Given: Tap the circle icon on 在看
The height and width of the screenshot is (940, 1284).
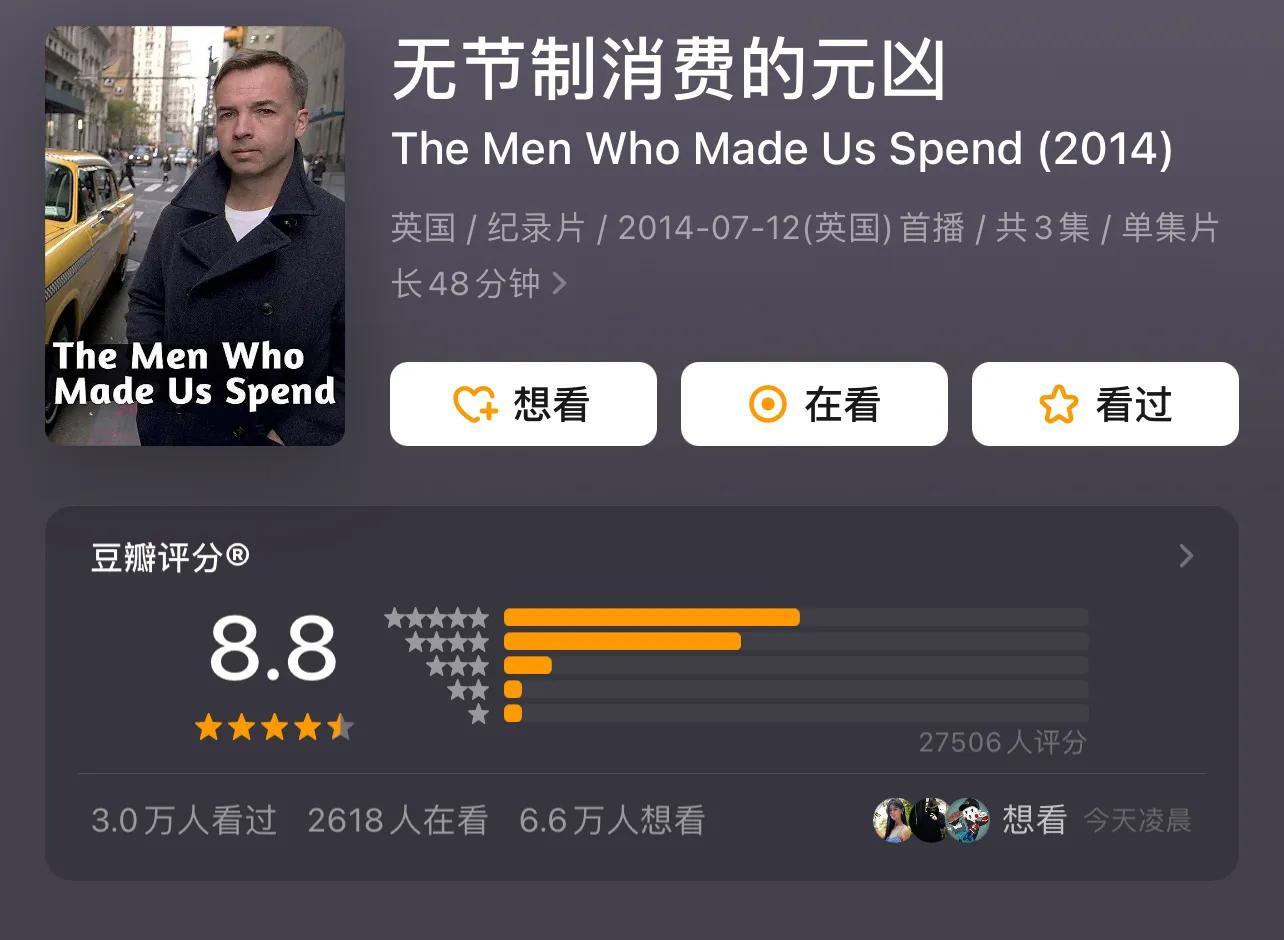Looking at the screenshot, I should pyautogui.click(x=768, y=405).
